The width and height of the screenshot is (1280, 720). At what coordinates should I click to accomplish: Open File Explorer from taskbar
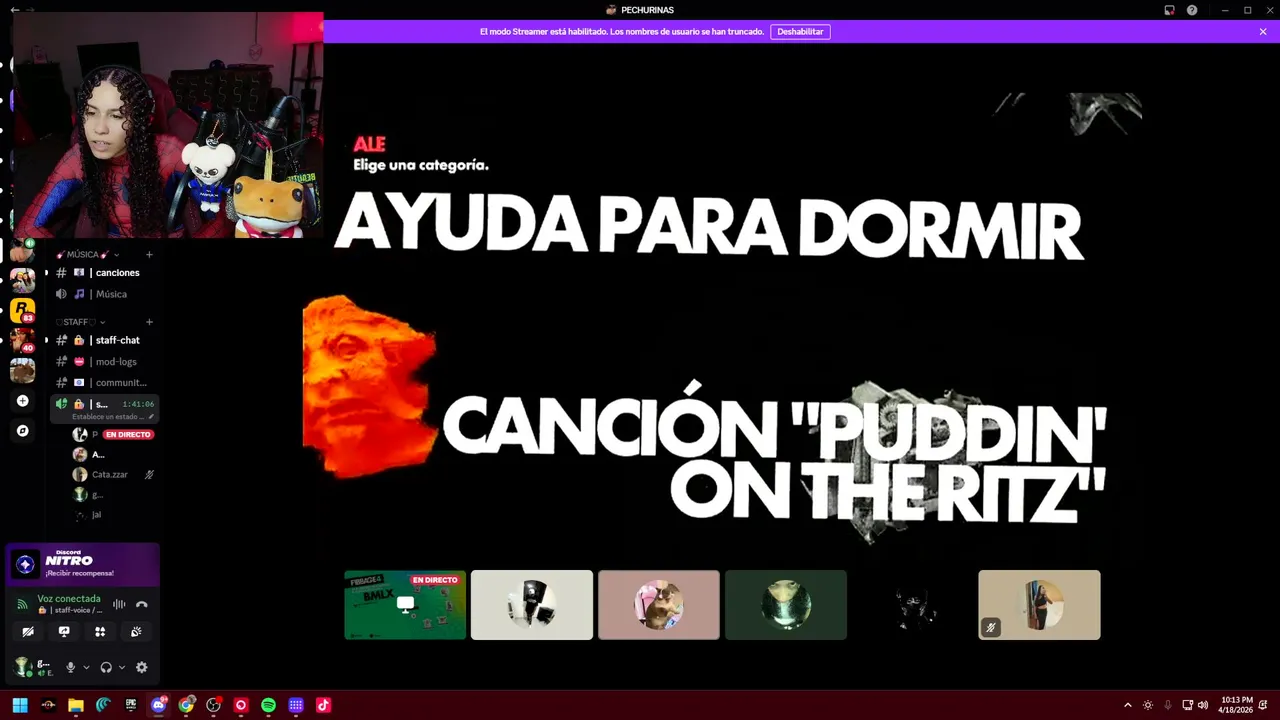point(76,705)
